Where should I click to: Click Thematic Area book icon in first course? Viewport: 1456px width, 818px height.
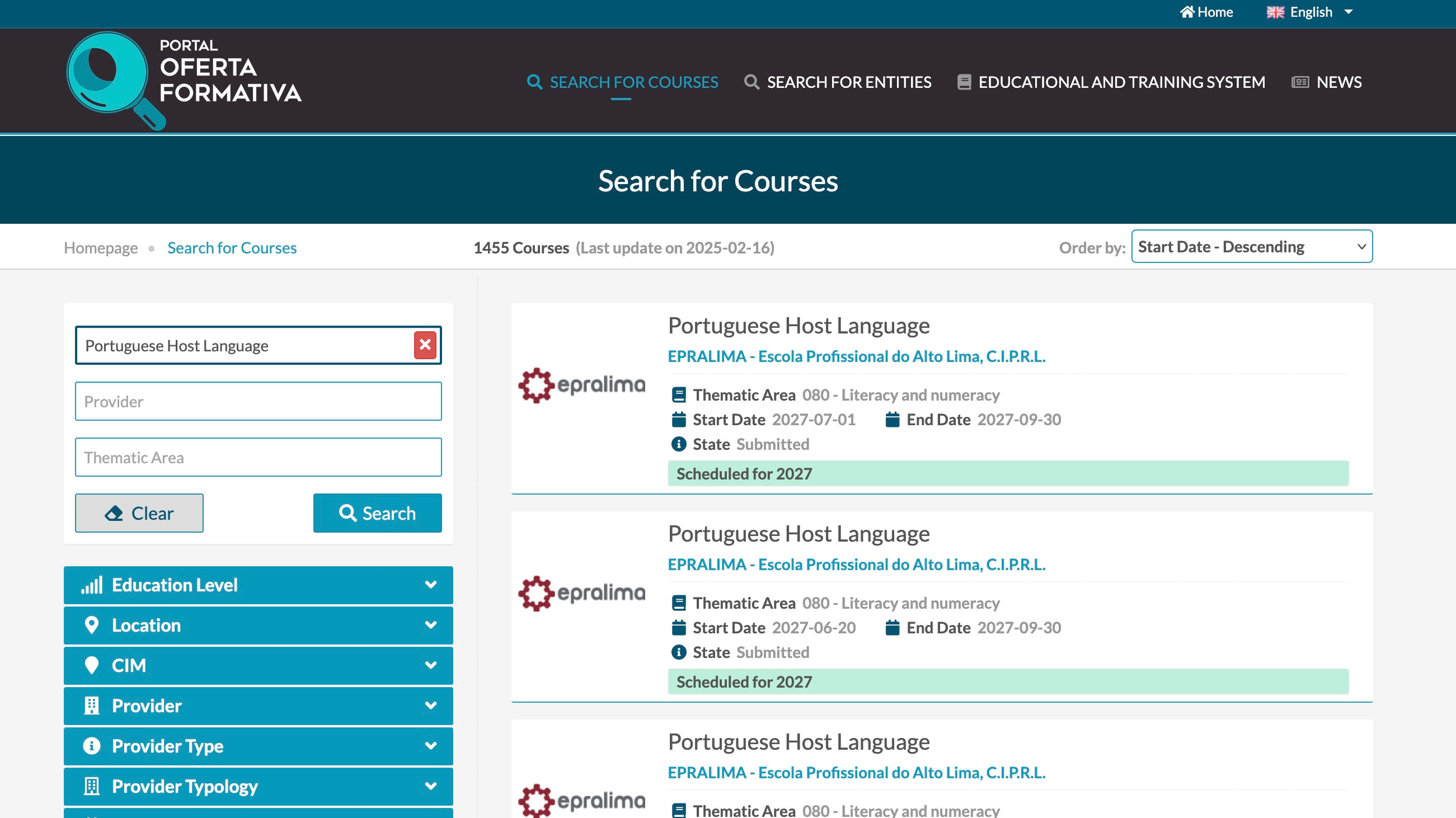pyautogui.click(x=679, y=394)
